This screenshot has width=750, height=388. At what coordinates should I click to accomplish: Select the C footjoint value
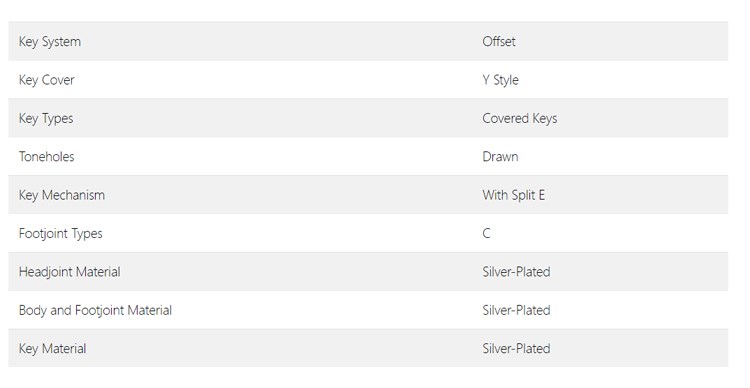coord(486,233)
